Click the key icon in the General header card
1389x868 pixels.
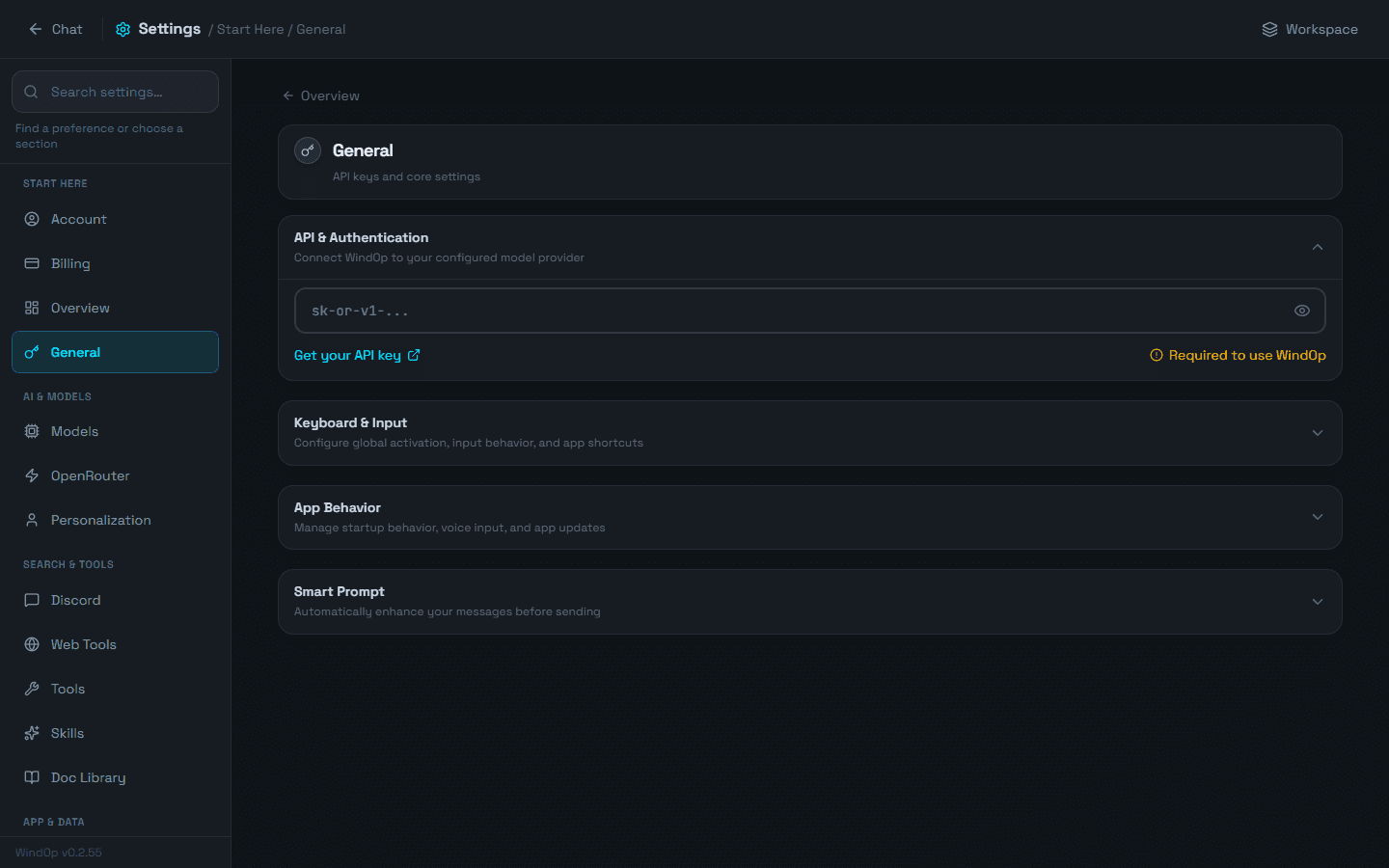coord(308,150)
